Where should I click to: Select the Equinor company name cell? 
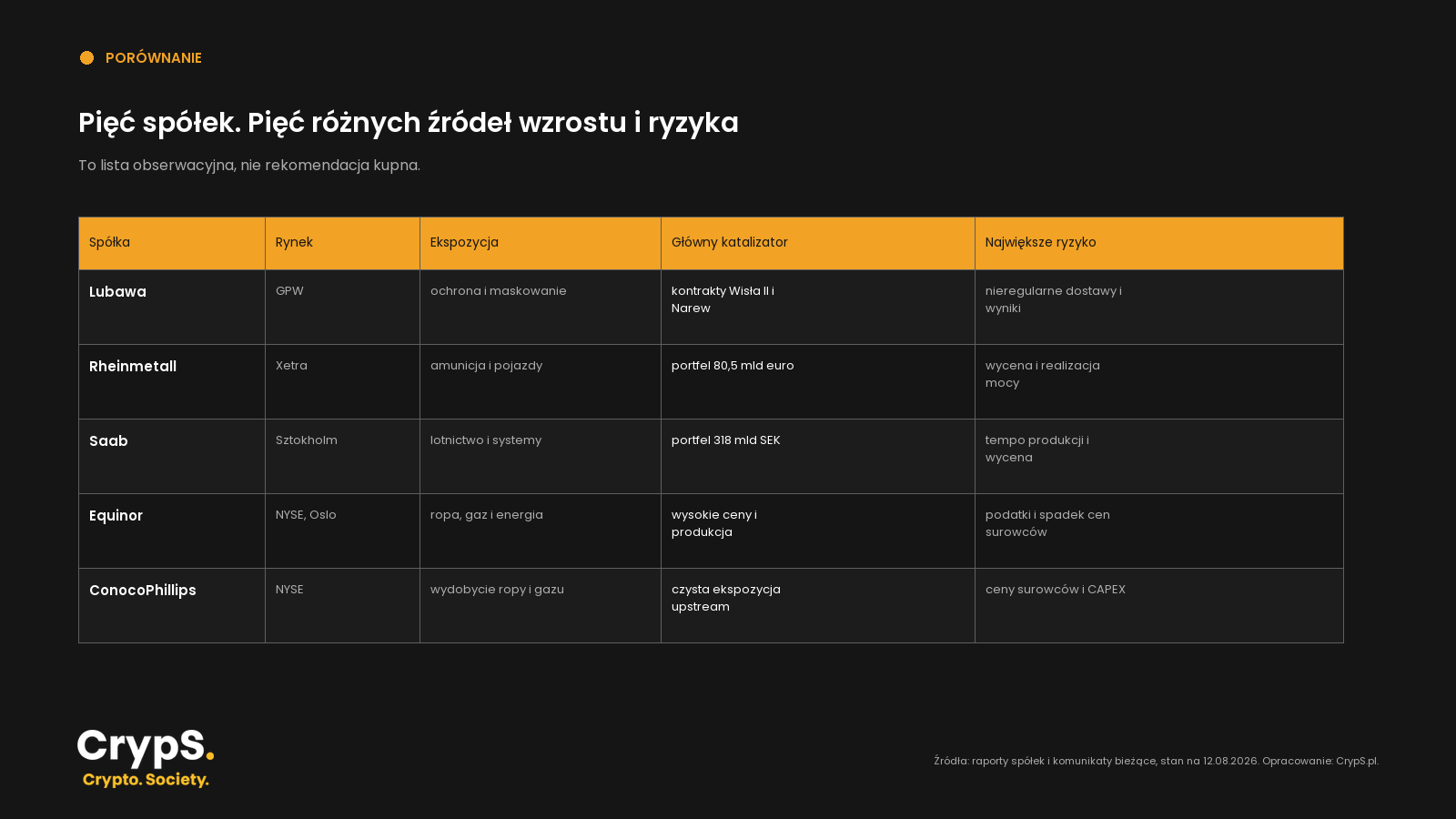pyautogui.click(x=172, y=531)
